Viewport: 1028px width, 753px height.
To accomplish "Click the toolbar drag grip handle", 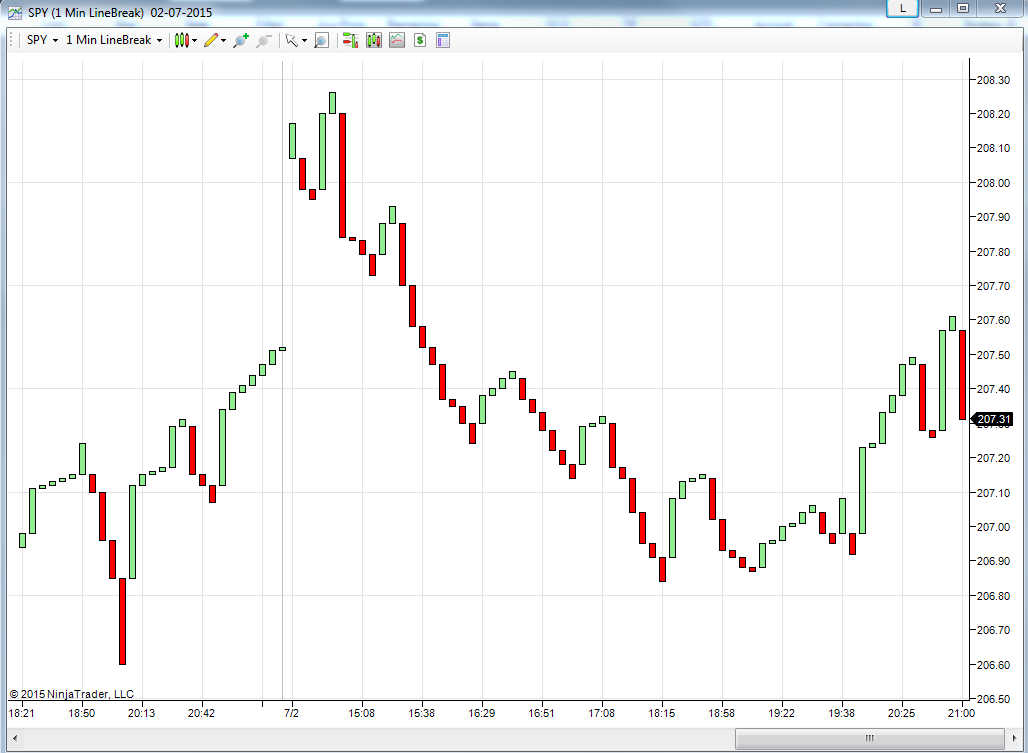I will pyautogui.click(x=11, y=41).
